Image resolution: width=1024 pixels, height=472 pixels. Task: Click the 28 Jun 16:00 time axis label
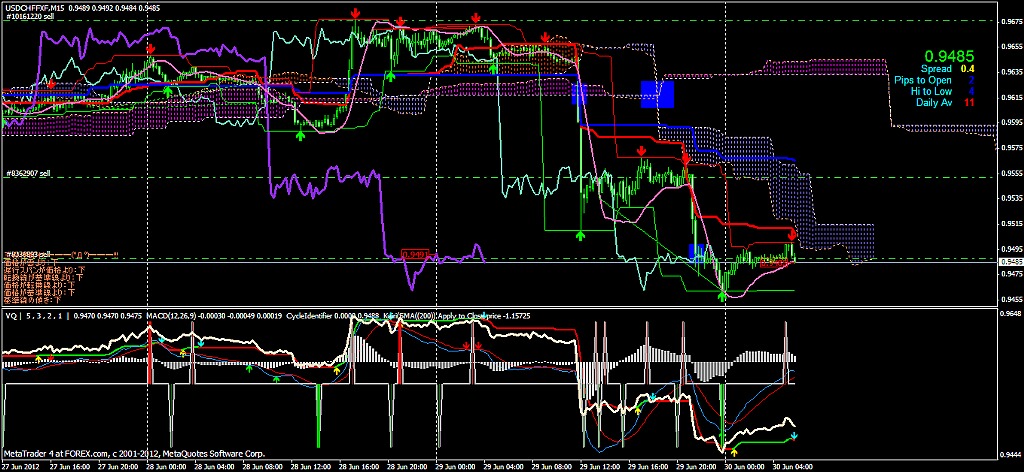359,466
